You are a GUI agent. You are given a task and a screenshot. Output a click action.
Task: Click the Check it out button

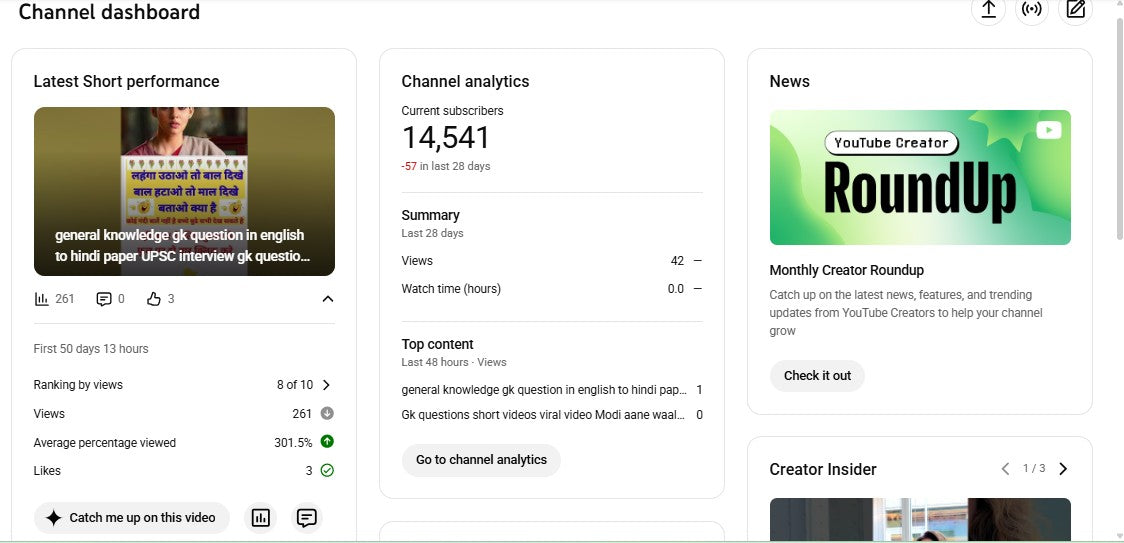[817, 376]
